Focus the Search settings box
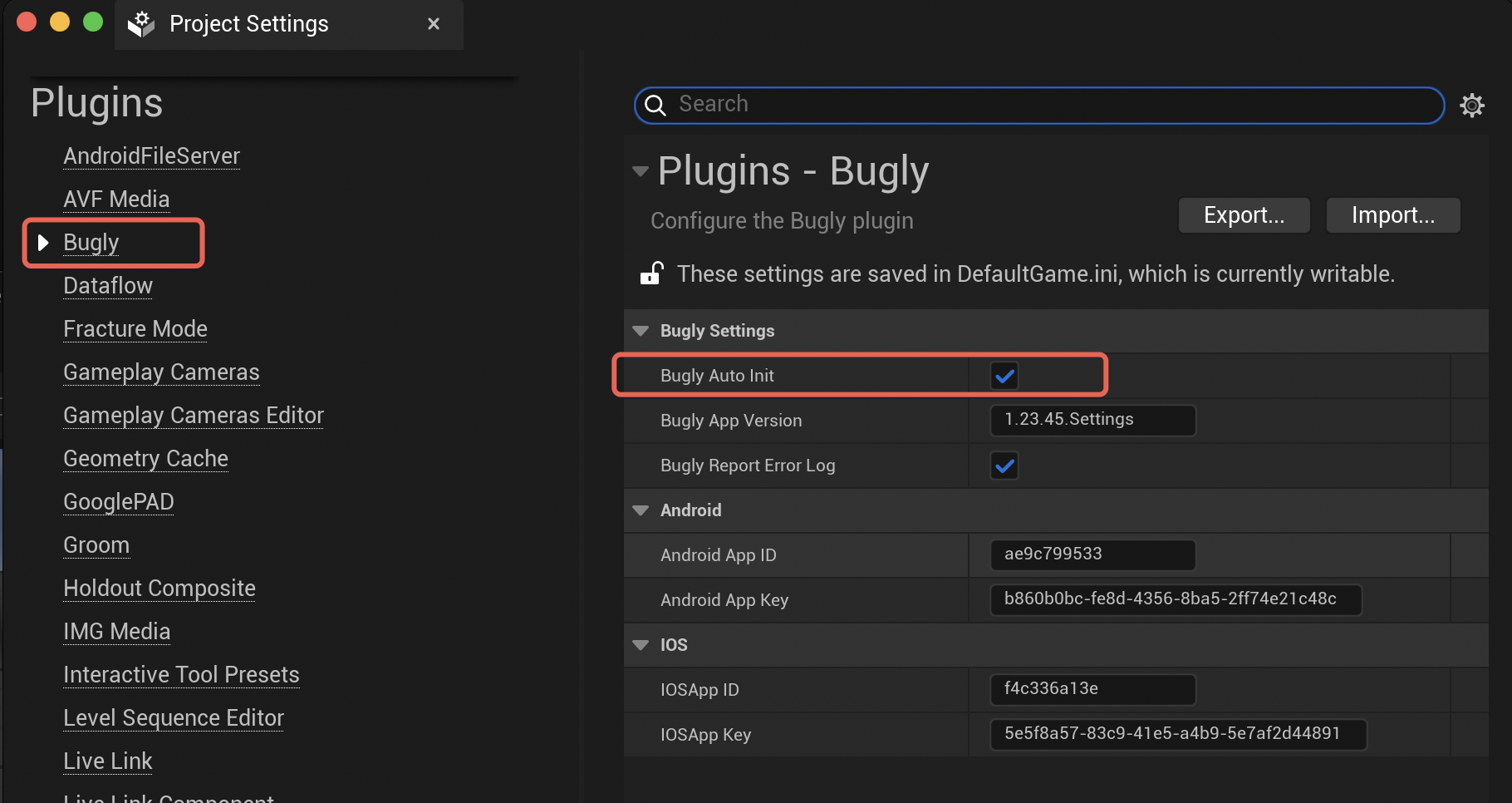The image size is (1512, 803). coord(1047,105)
